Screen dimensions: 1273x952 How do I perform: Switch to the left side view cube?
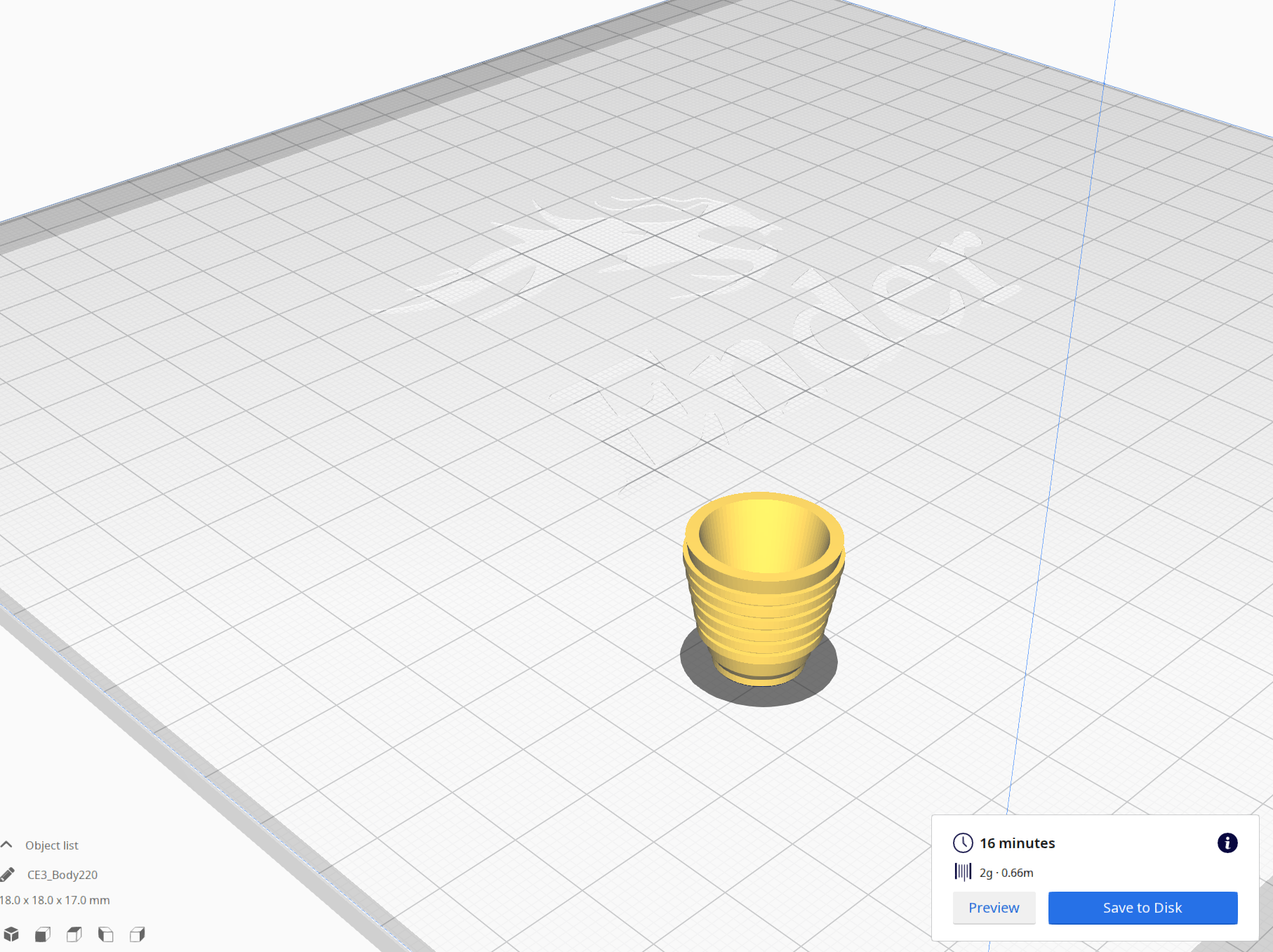[106, 934]
